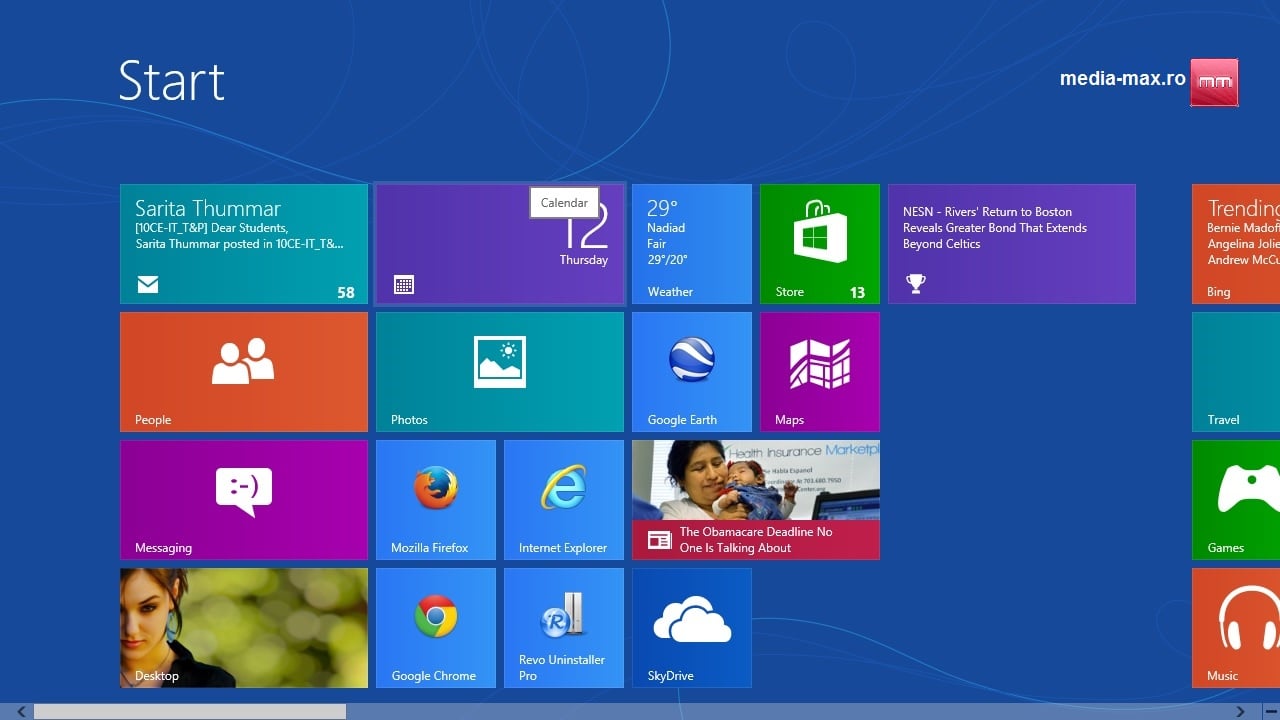Image resolution: width=1280 pixels, height=720 pixels.
Task: Open the Mail tile from Sarita Thummar
Action: [244, 244]
